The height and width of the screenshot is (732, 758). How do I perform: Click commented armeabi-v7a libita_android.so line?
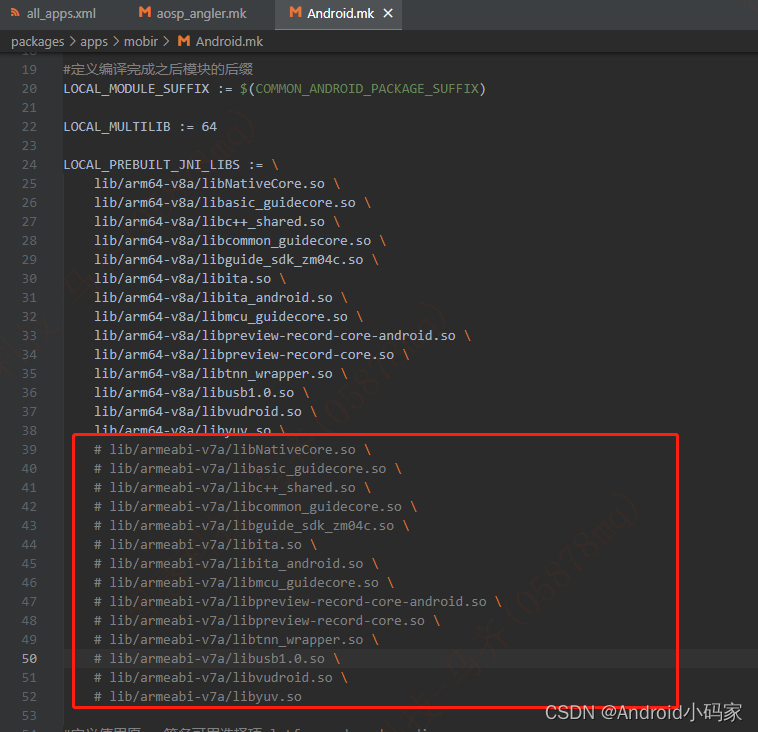pos(236,563)
